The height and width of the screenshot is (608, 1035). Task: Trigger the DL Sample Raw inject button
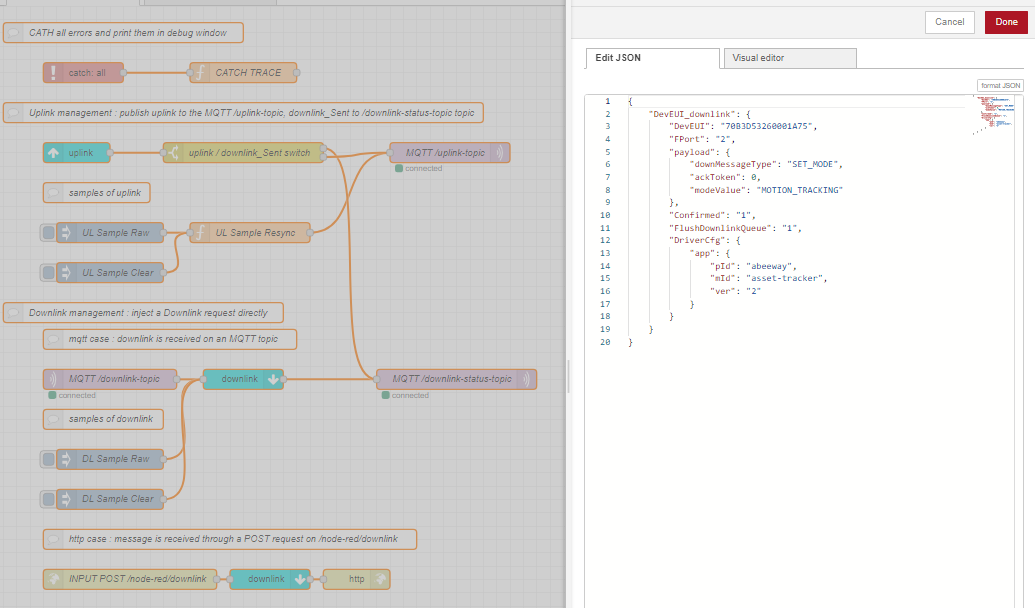pyautogui.click(x=48, y=459)
